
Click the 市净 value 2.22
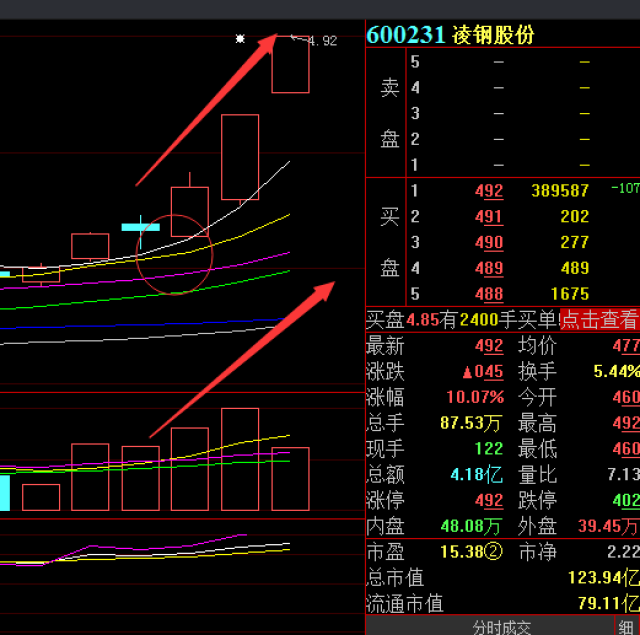point(624,552)
